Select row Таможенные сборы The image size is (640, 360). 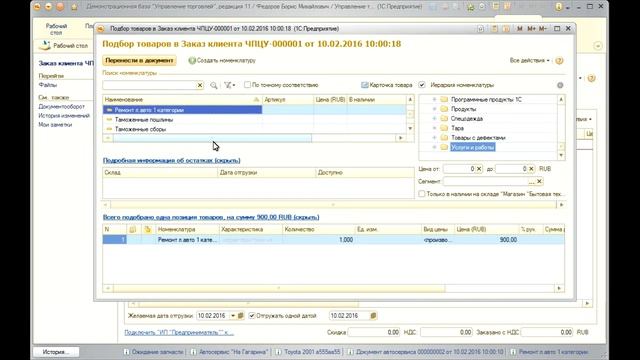254,129
